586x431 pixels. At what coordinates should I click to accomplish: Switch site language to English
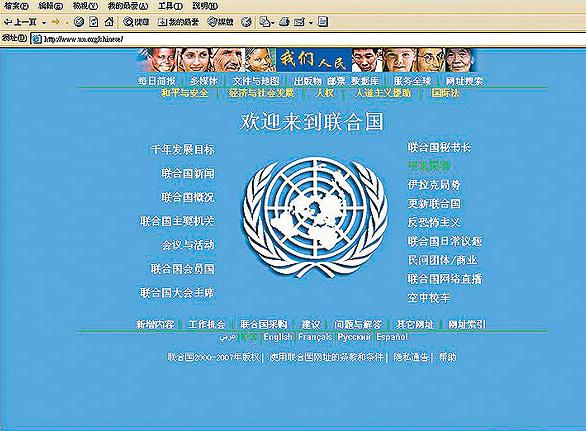pos(278,337)
